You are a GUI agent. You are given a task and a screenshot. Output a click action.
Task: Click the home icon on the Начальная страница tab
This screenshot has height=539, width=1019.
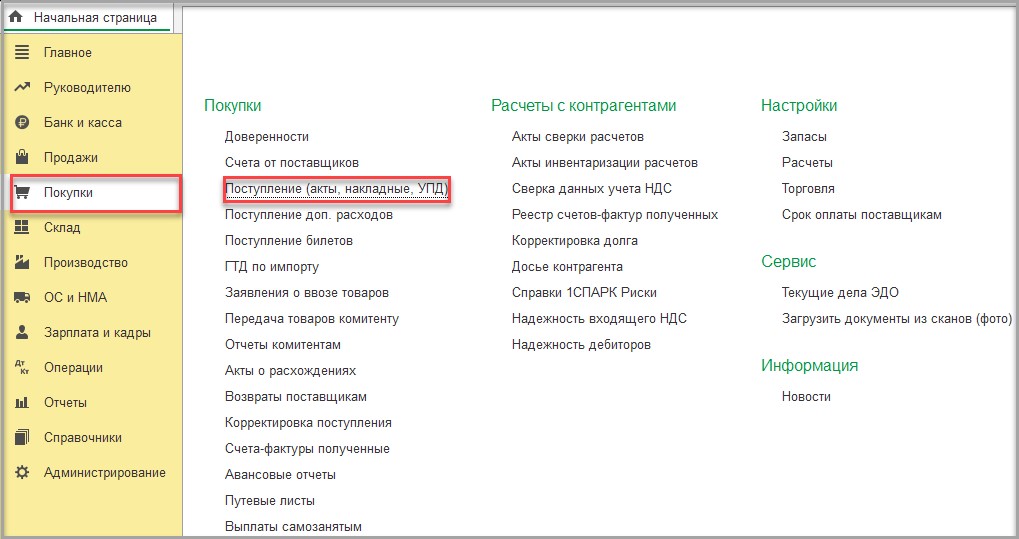point(16,17)
